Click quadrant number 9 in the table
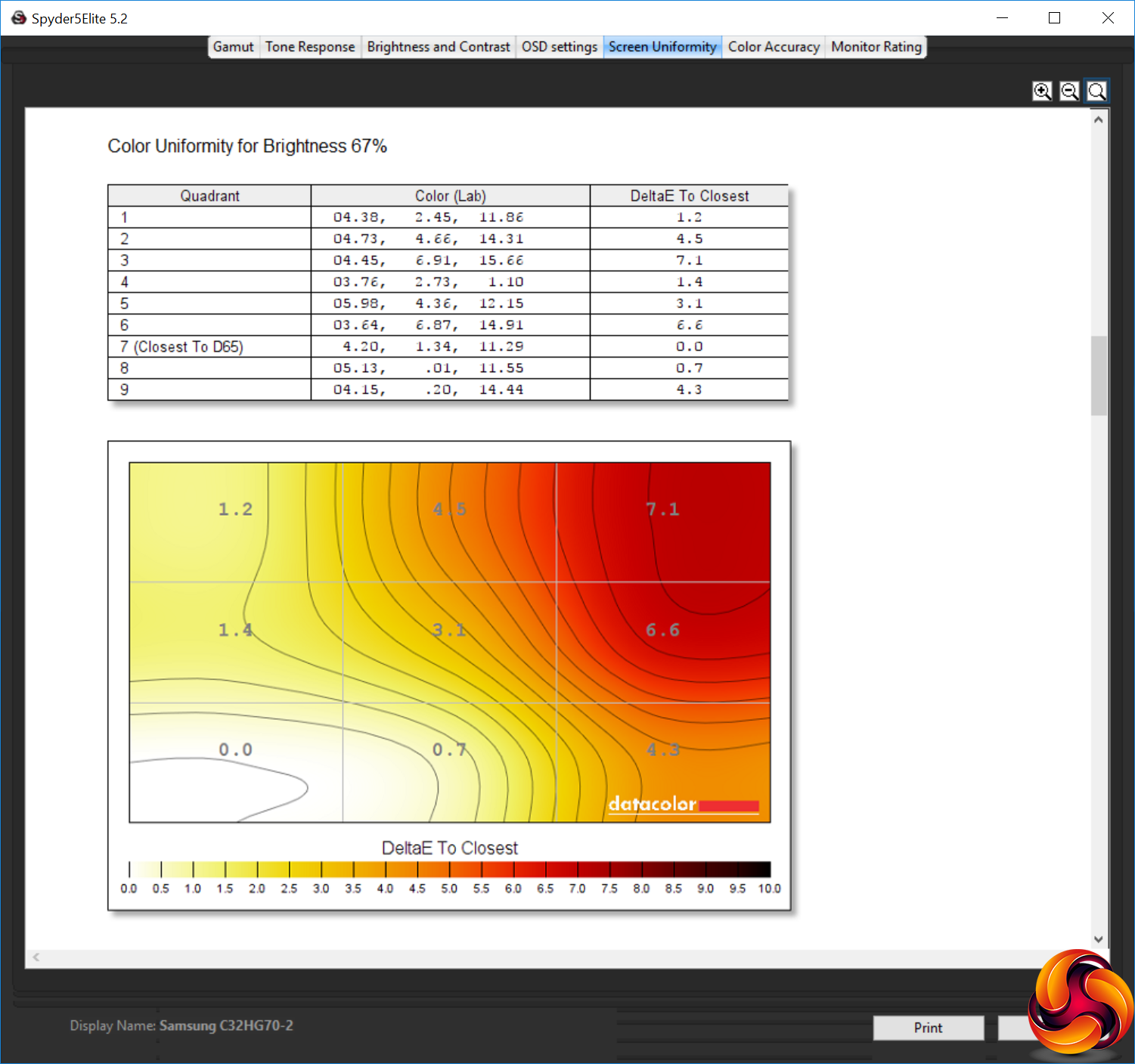 [125, 390]
